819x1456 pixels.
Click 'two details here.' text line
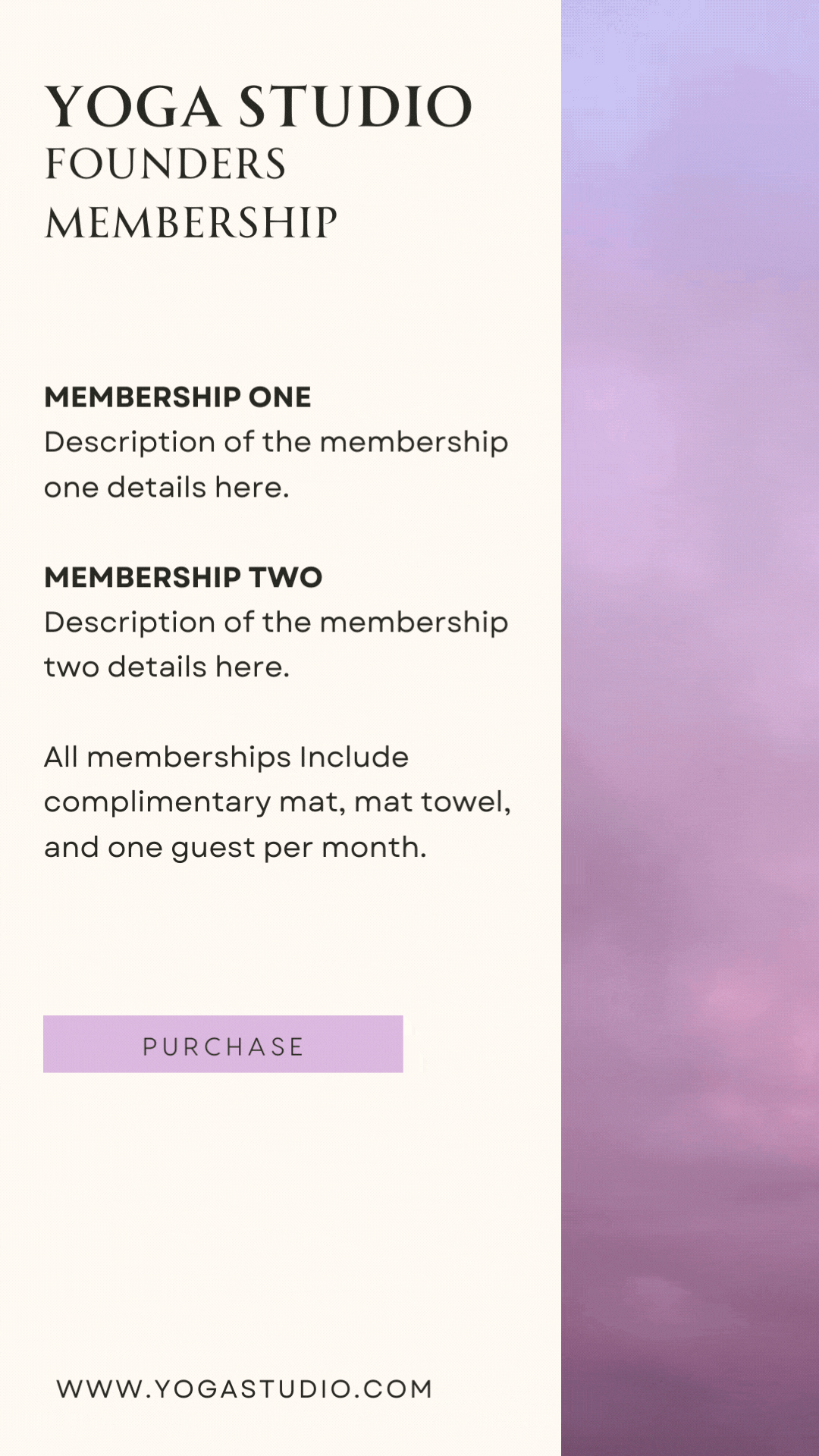click(x=167, y=667)
